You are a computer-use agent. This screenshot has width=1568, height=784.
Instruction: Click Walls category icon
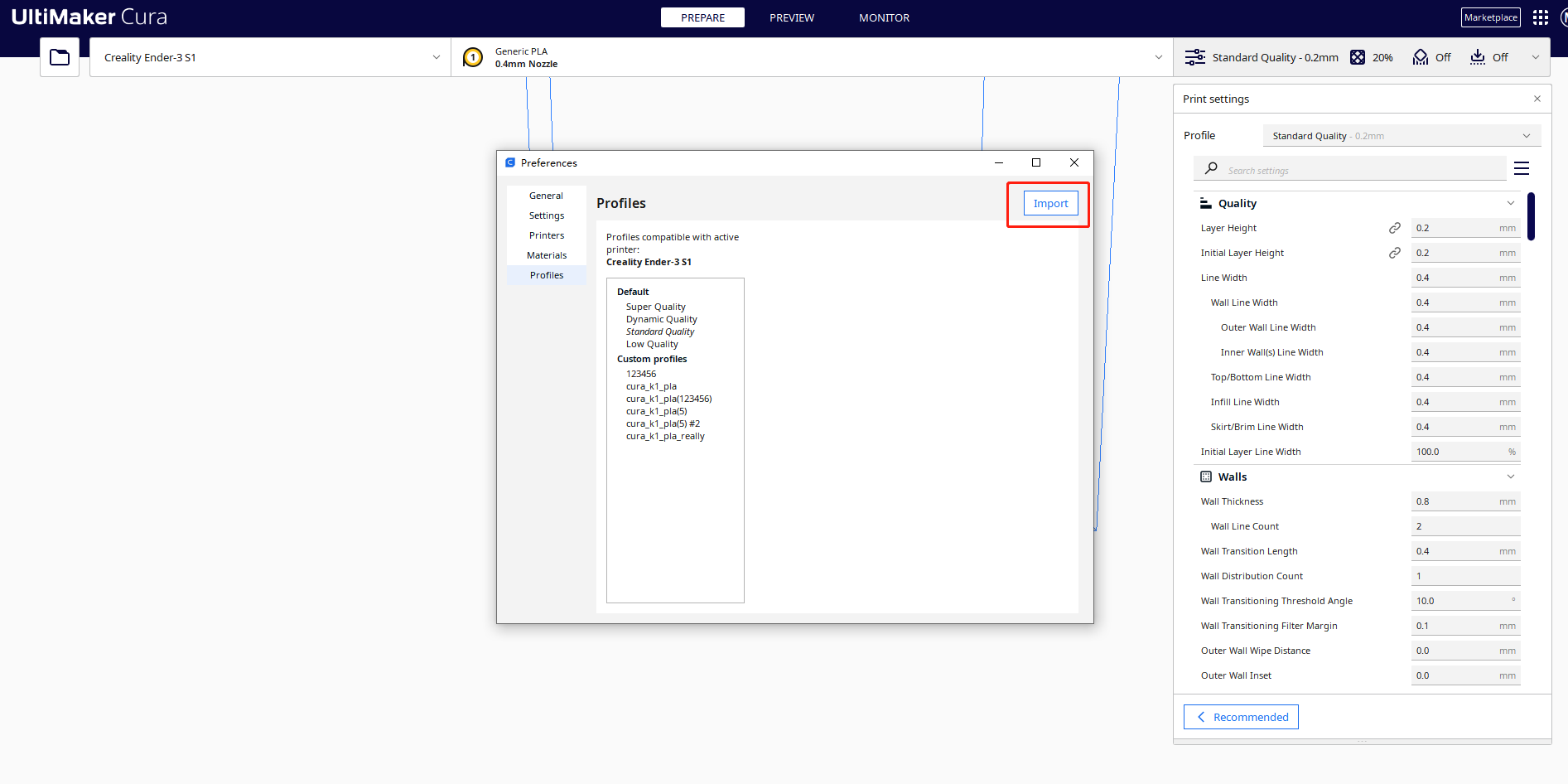[x=1206, y=477]
